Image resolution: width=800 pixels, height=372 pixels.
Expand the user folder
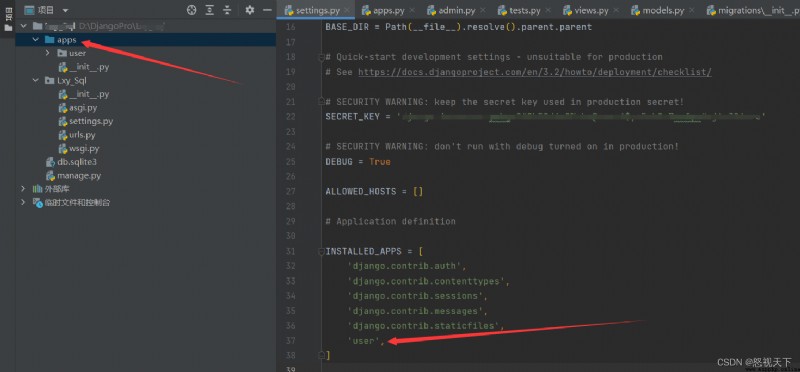click(x=47, y=53)
